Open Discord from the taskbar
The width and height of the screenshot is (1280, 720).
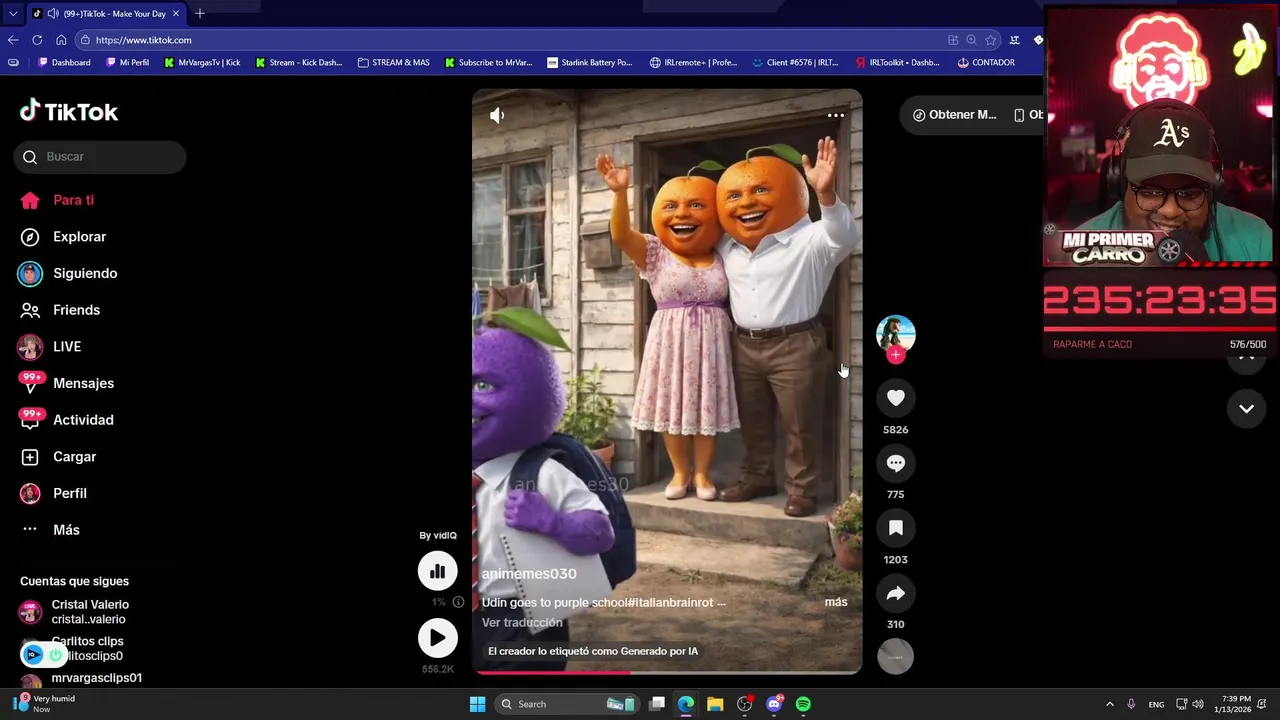tap(774, 704)
